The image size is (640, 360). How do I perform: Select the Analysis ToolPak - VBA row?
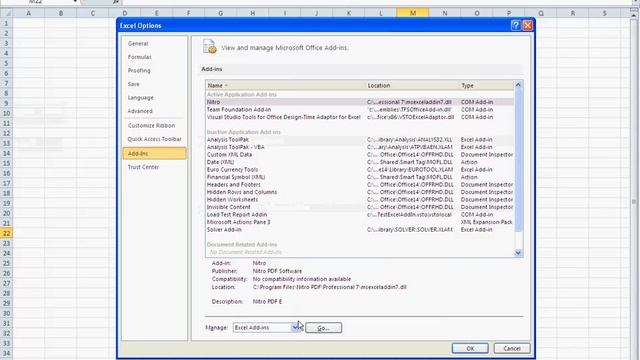coord(360,147)
